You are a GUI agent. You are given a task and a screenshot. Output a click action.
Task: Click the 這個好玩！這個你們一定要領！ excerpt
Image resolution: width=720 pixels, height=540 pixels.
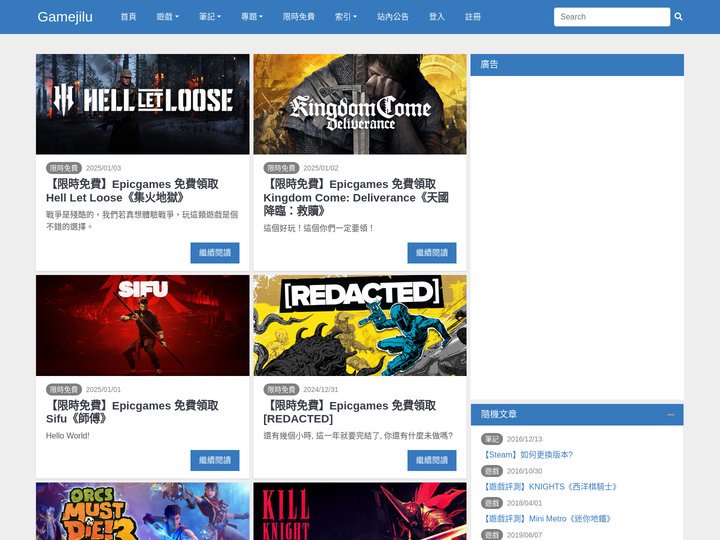pos(319,228)
